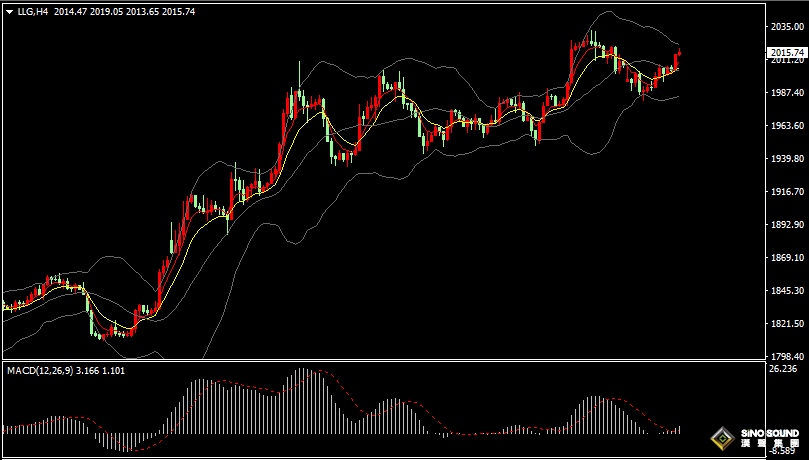The height and width of the screenshot is (460, 809).
Task: Click the 1963.60 price axis label
Action: click(x=785, y=126)
